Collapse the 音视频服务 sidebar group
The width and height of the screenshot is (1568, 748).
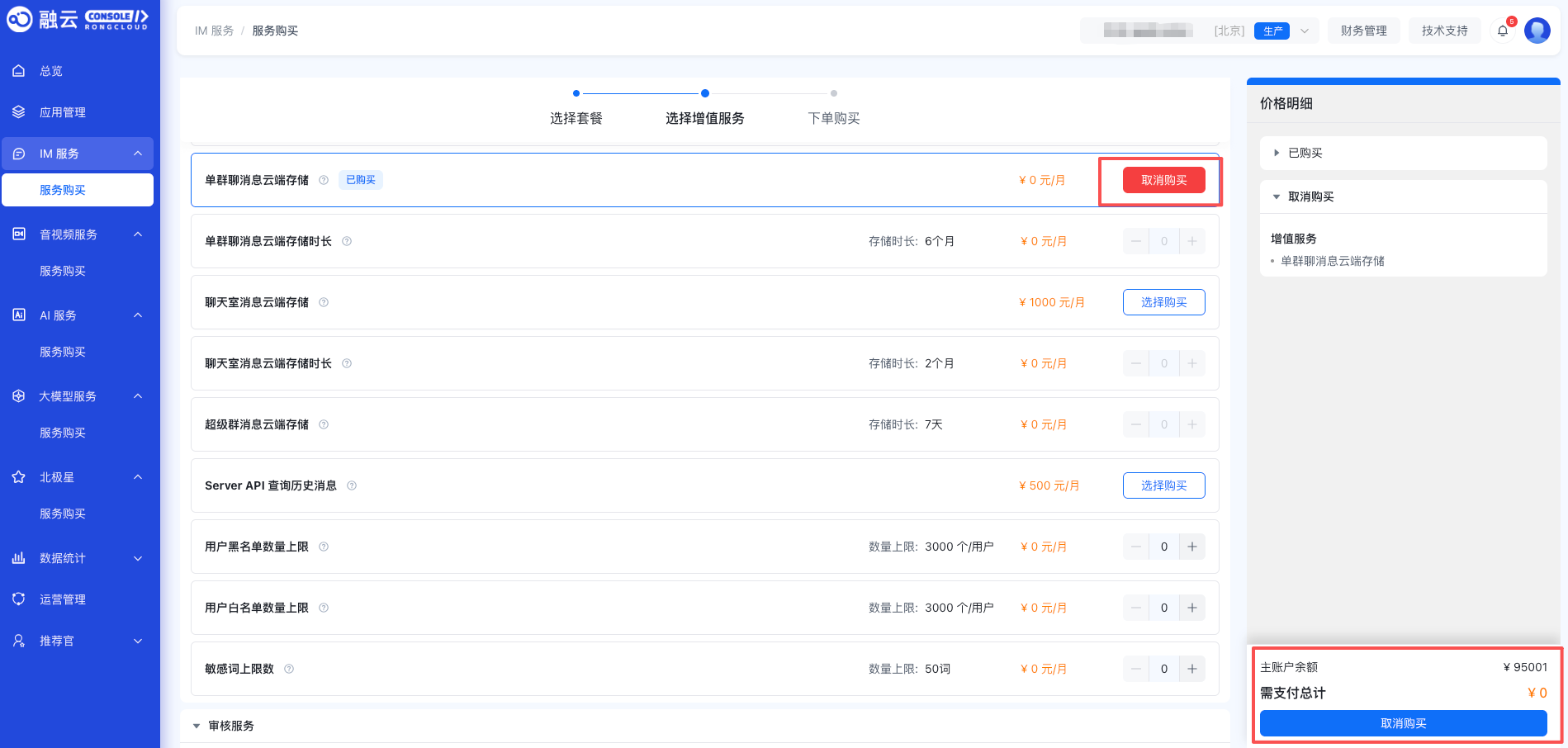click(138, 234)
